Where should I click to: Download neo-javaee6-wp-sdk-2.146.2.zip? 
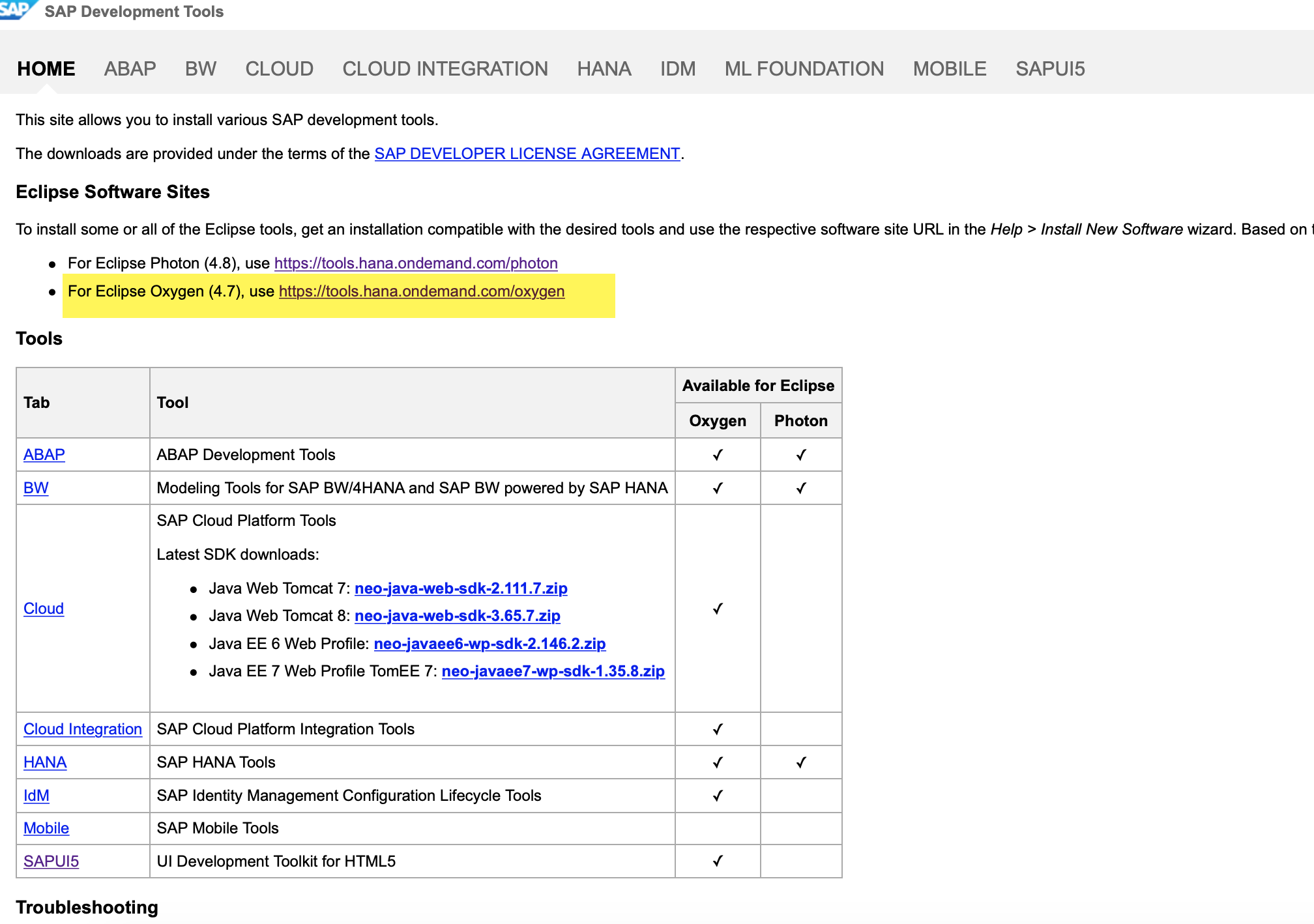(490, 644)
